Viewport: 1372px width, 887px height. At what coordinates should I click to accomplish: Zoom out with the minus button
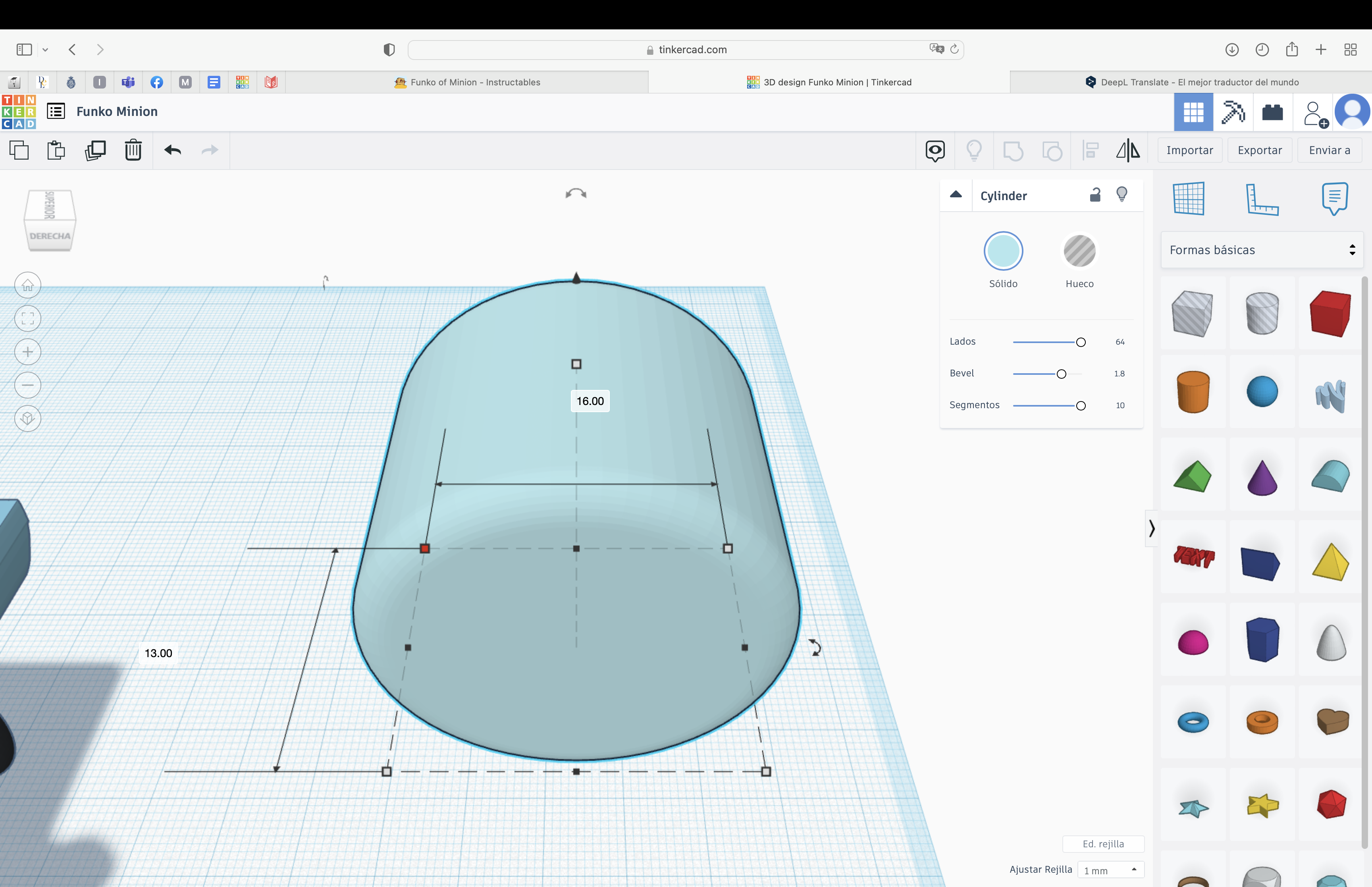click(28, 385)
